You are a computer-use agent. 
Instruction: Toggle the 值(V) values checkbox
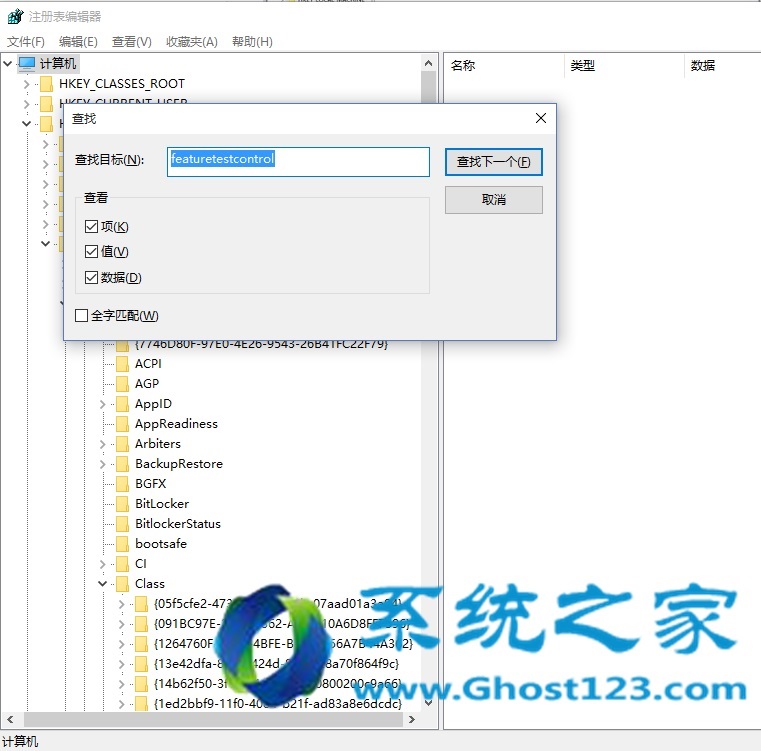point(91,251)
